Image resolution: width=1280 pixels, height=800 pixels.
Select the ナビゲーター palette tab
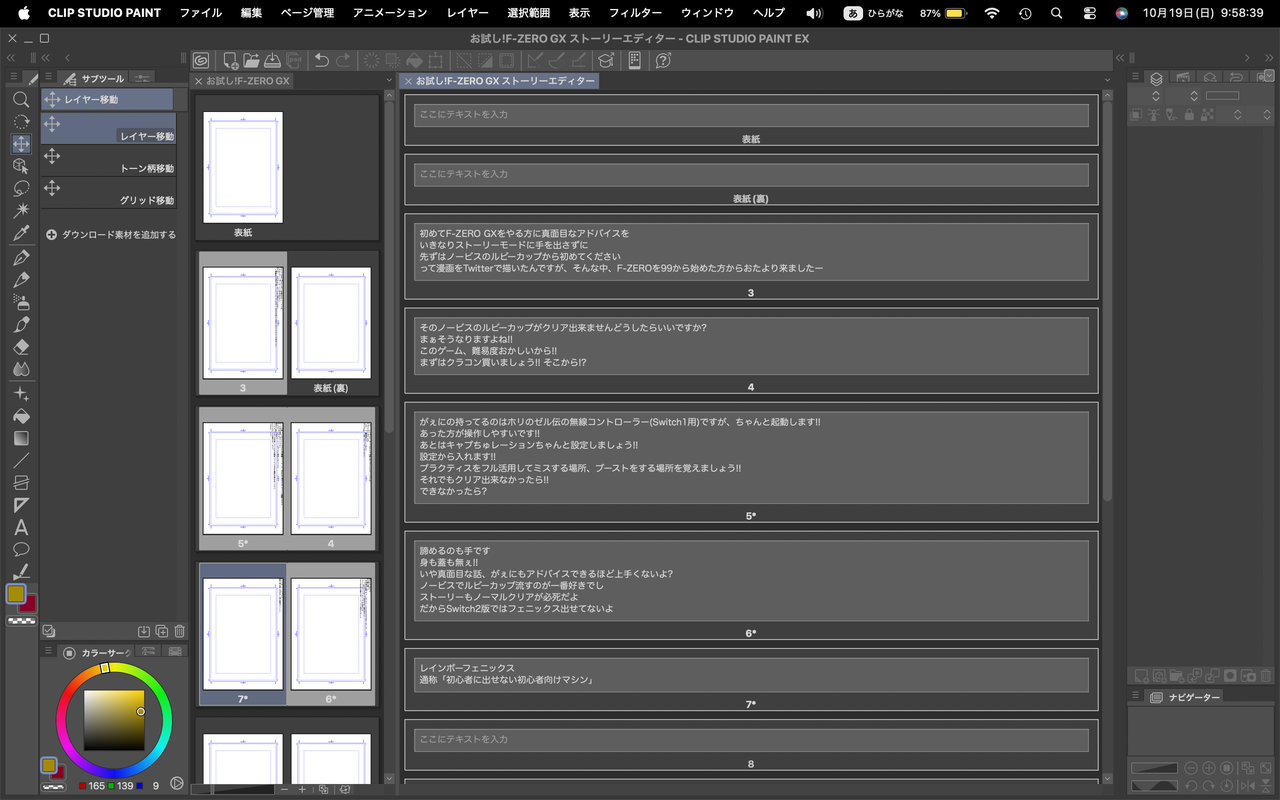pyautogui.click(x=1185, y=697)
